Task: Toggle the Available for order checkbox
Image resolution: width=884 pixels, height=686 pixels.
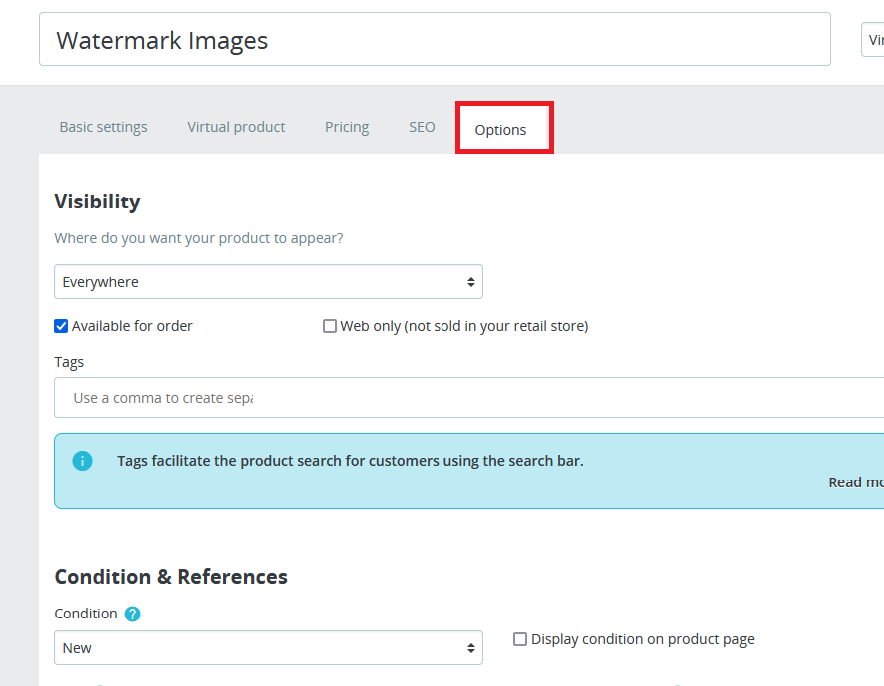Action: tap(61, 326)
